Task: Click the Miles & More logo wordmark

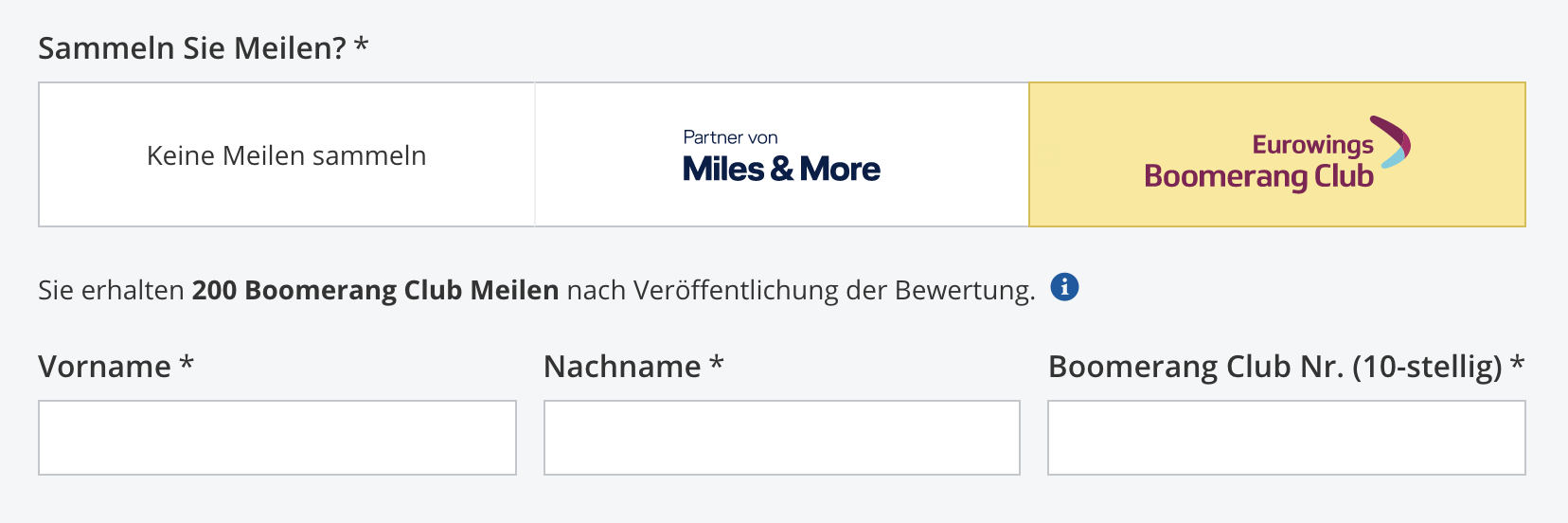Action: [x=781, y=170]
